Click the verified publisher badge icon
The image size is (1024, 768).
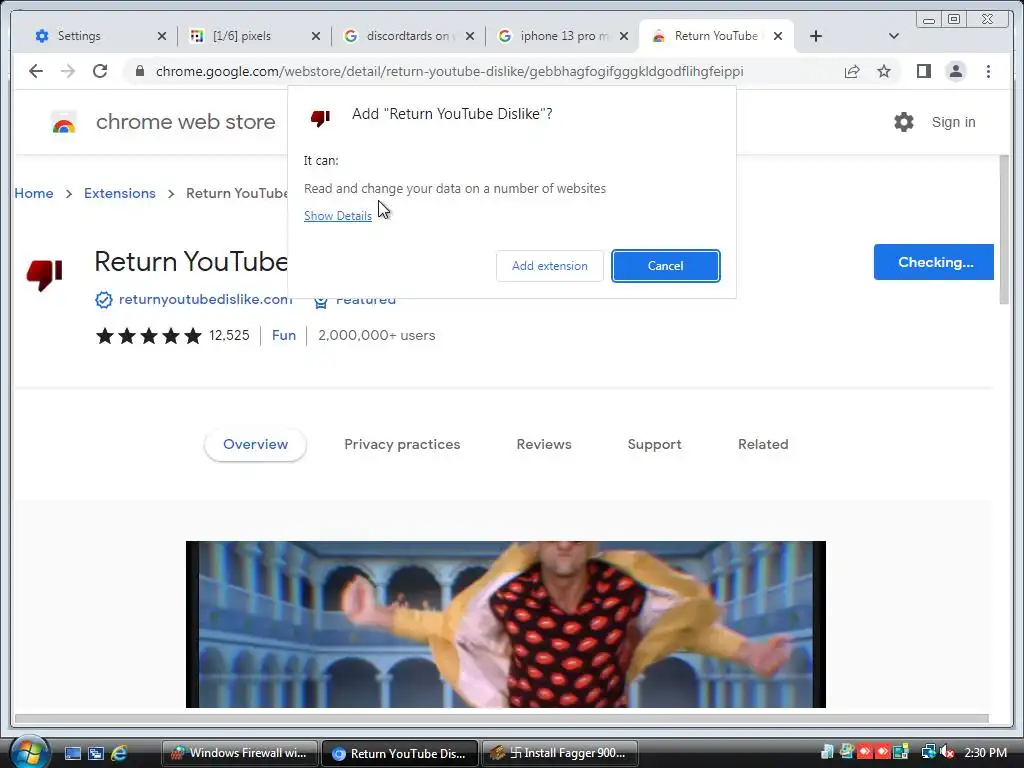104,300
